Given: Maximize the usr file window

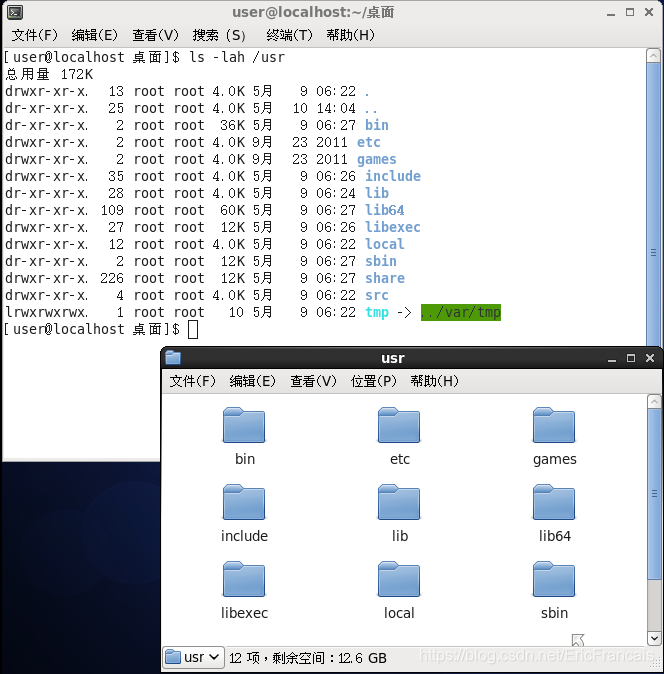Looking at the screenshot, I should coord(631,358).
